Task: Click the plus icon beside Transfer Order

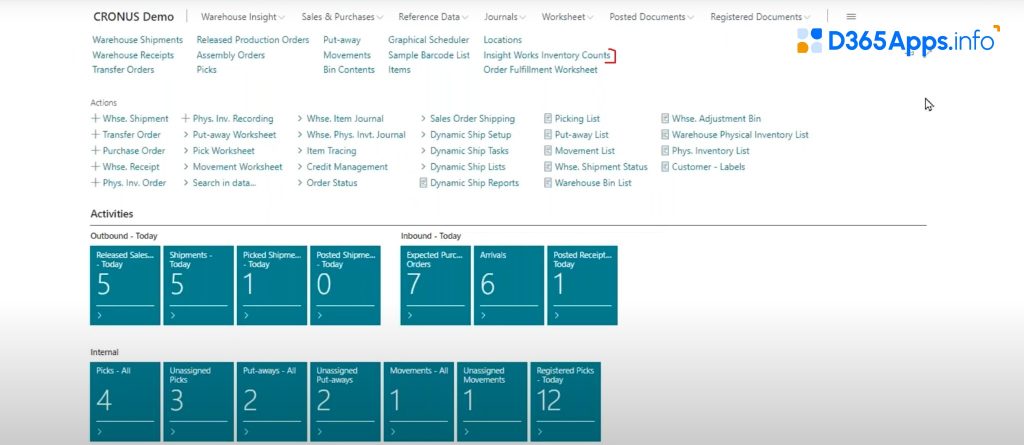Action: (x=95, y=135)
